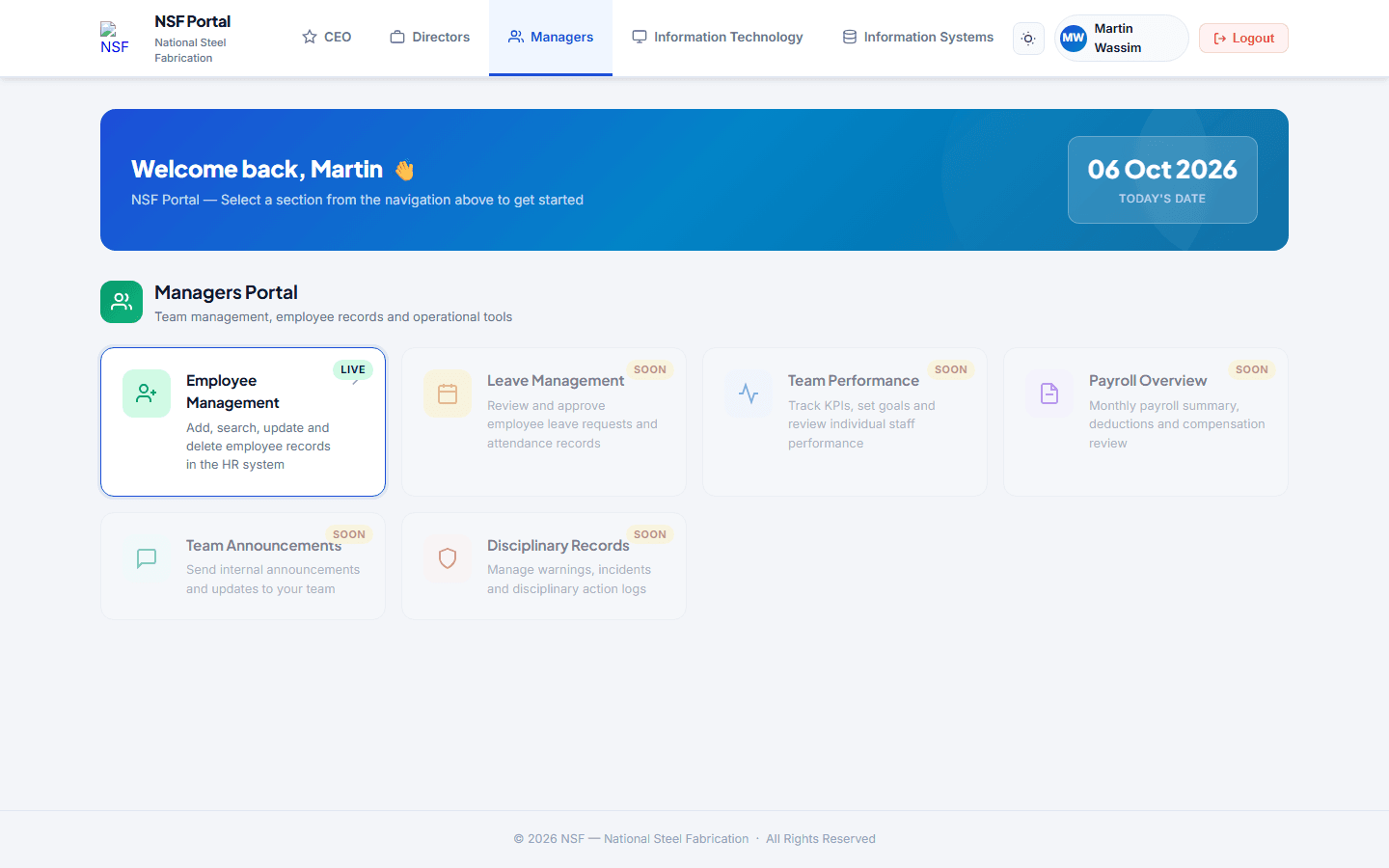
Task: Click the SOON badge on Team Announcements
Action: click(349, 534)
